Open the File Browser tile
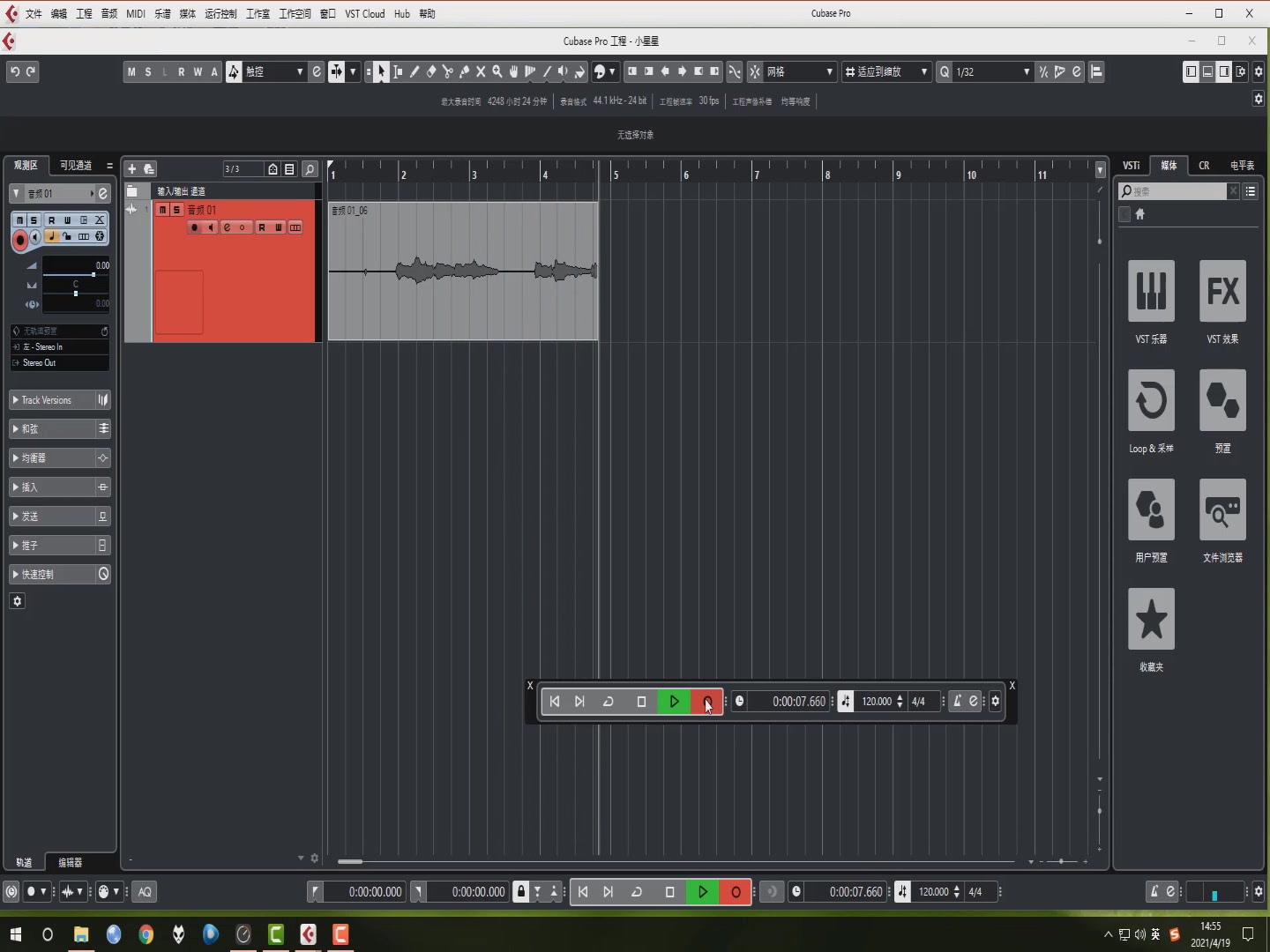Viewport: 1270px width, 952px height. (x=1222, y=509)
